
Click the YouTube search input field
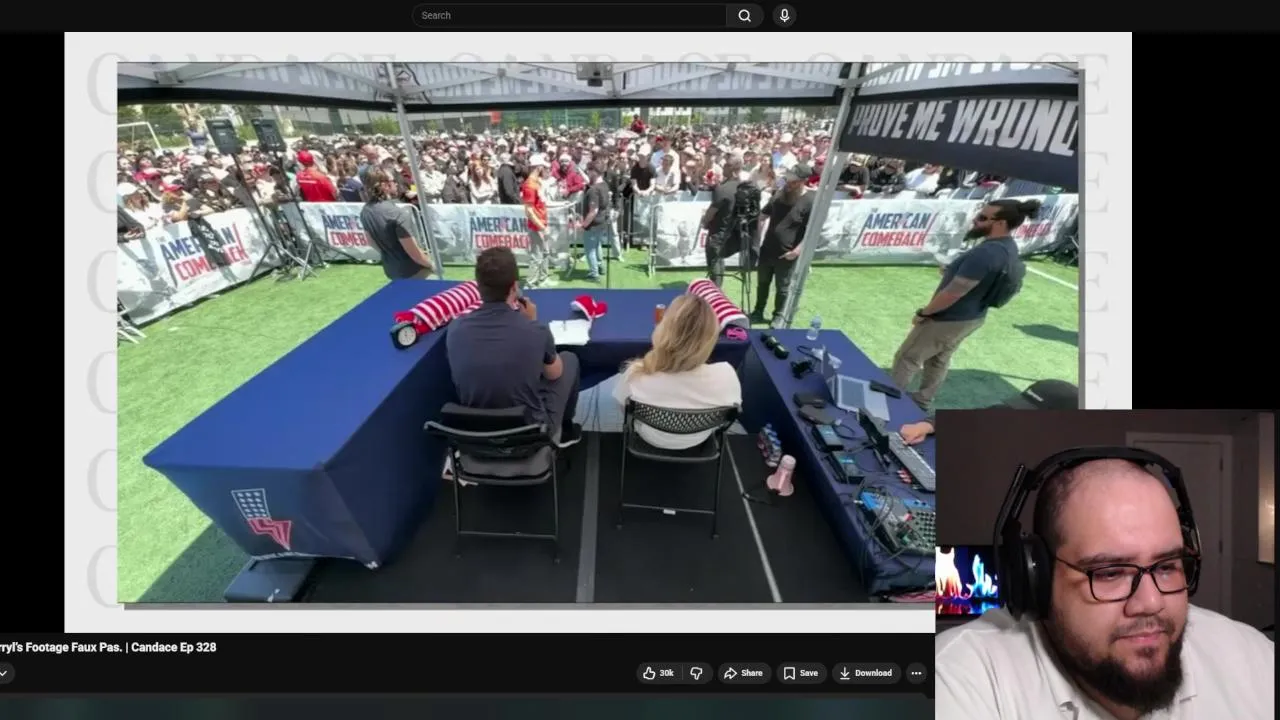point(568,15)
